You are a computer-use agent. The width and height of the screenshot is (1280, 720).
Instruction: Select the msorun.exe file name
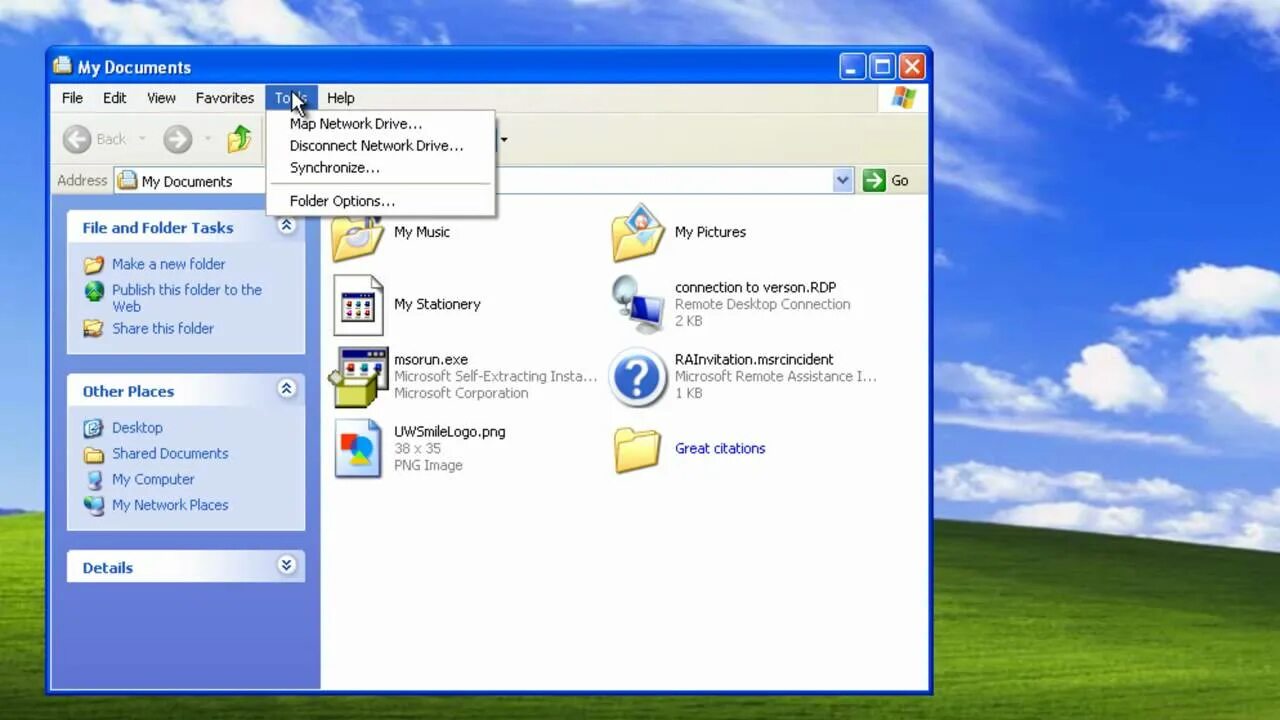431,360
